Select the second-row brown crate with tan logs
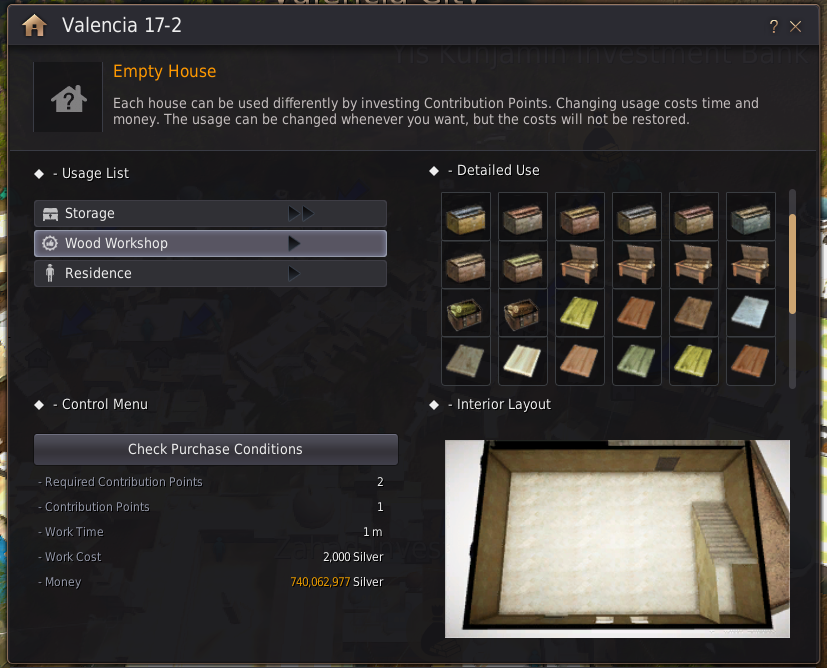Screen dimensions: 827x668 coord(466,265)
